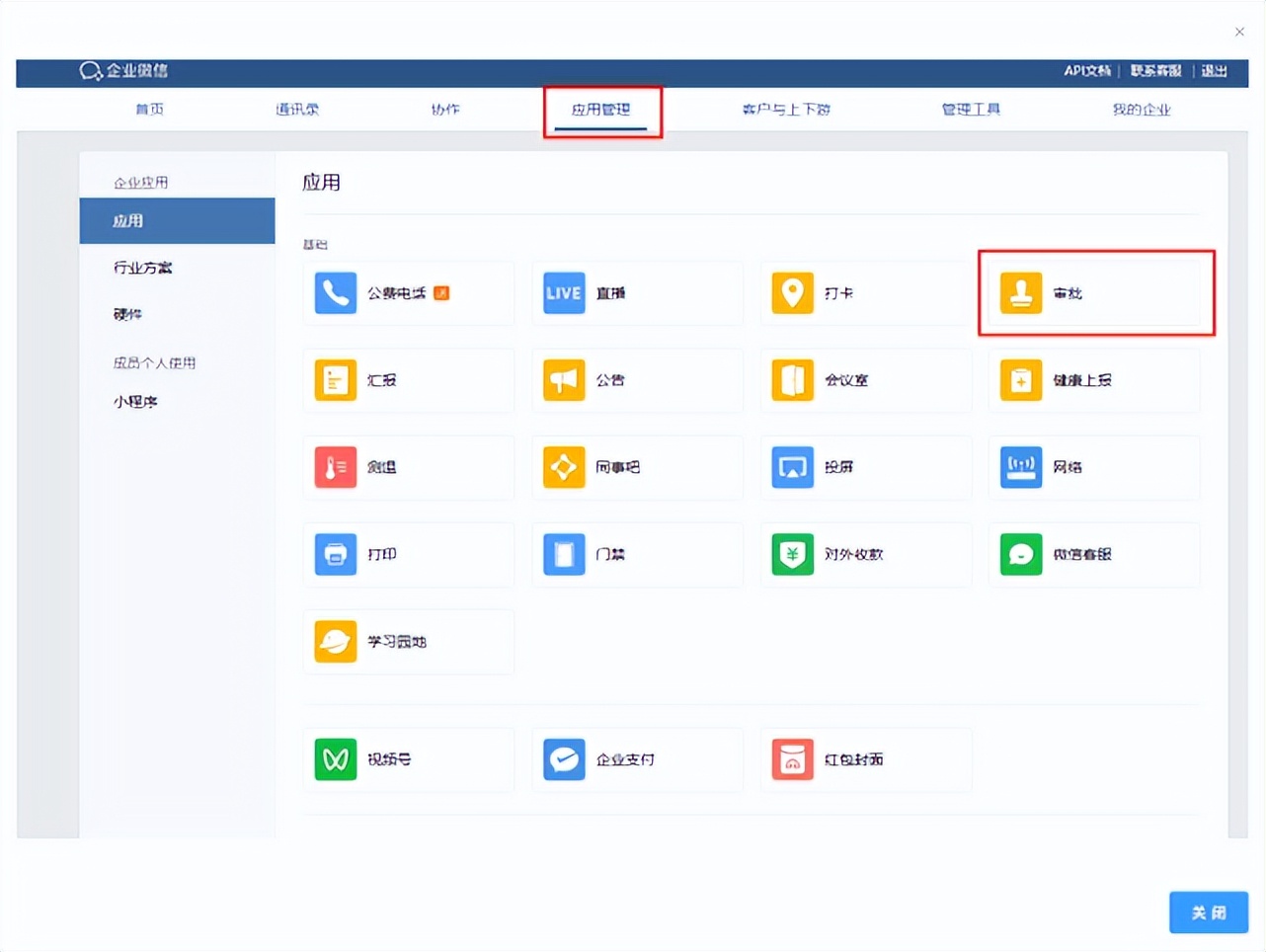Click the blue 关闭 button
This screenshot has height=952, width=1266.
(x=1209, y=912)
